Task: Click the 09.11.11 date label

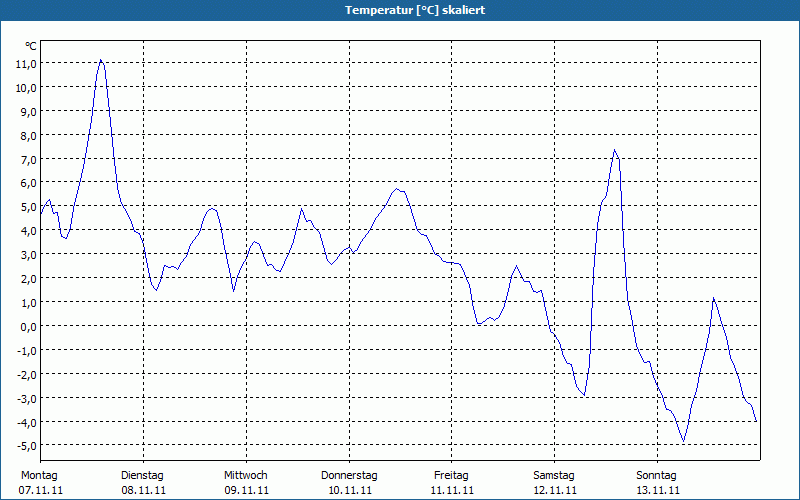Action: [x=246, y=491]
